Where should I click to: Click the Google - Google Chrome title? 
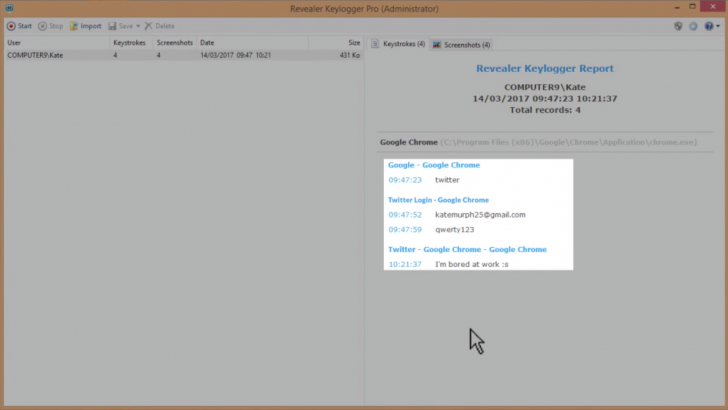click(x=434, y=165)
